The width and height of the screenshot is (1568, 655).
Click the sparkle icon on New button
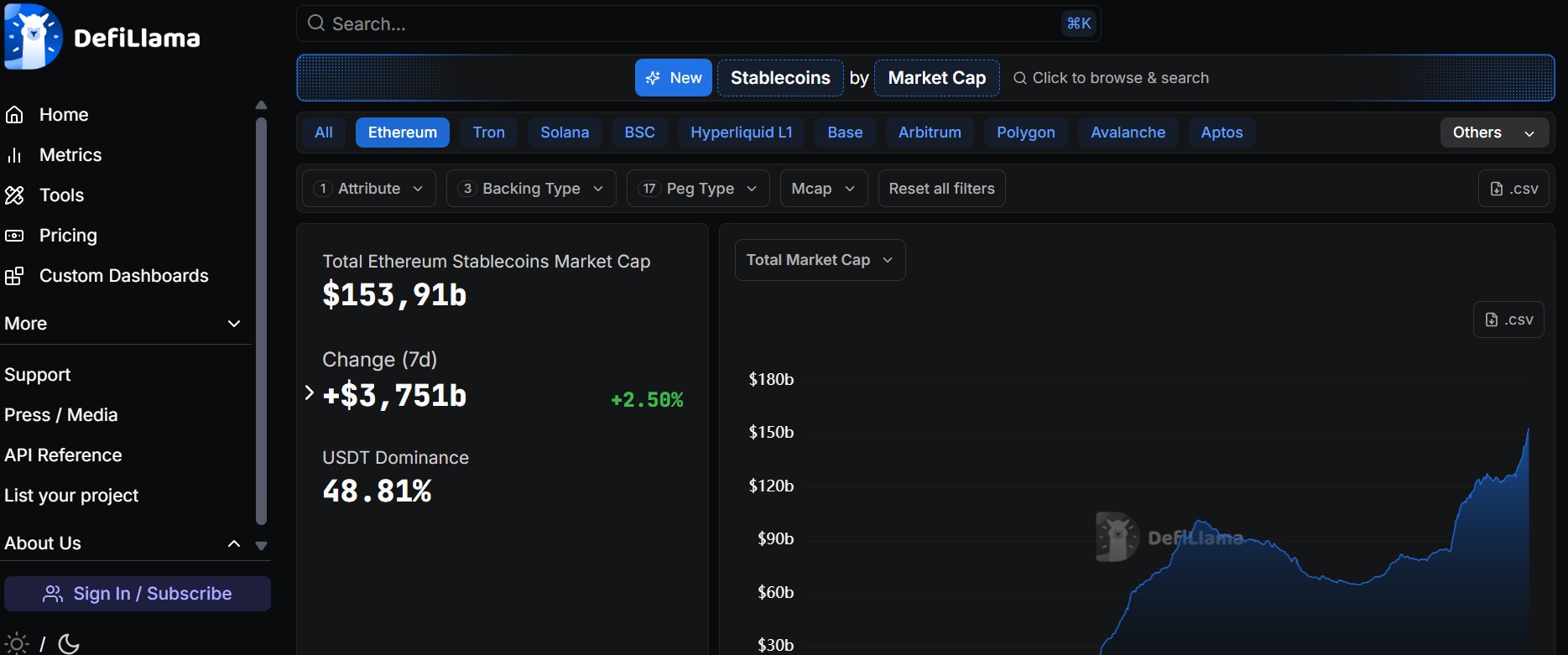pyautogui.click(x=653, y=78)
